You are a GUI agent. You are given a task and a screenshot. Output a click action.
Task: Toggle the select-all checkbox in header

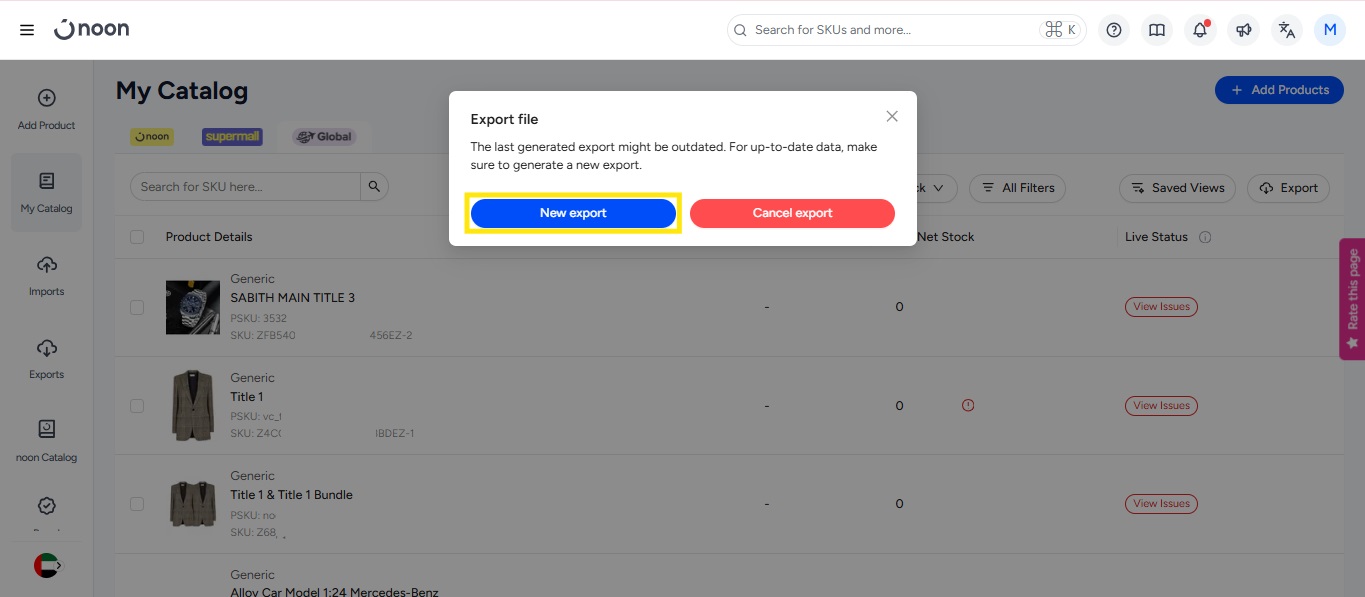(137, 237)
